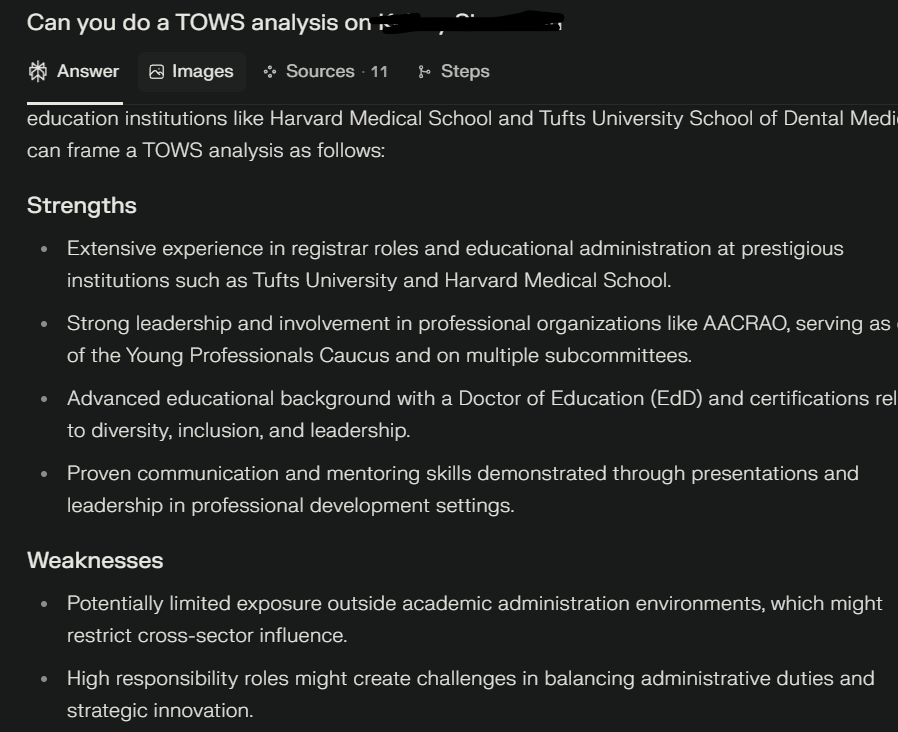Click the Perplexity logo icon beside Answer

[38, 72]
